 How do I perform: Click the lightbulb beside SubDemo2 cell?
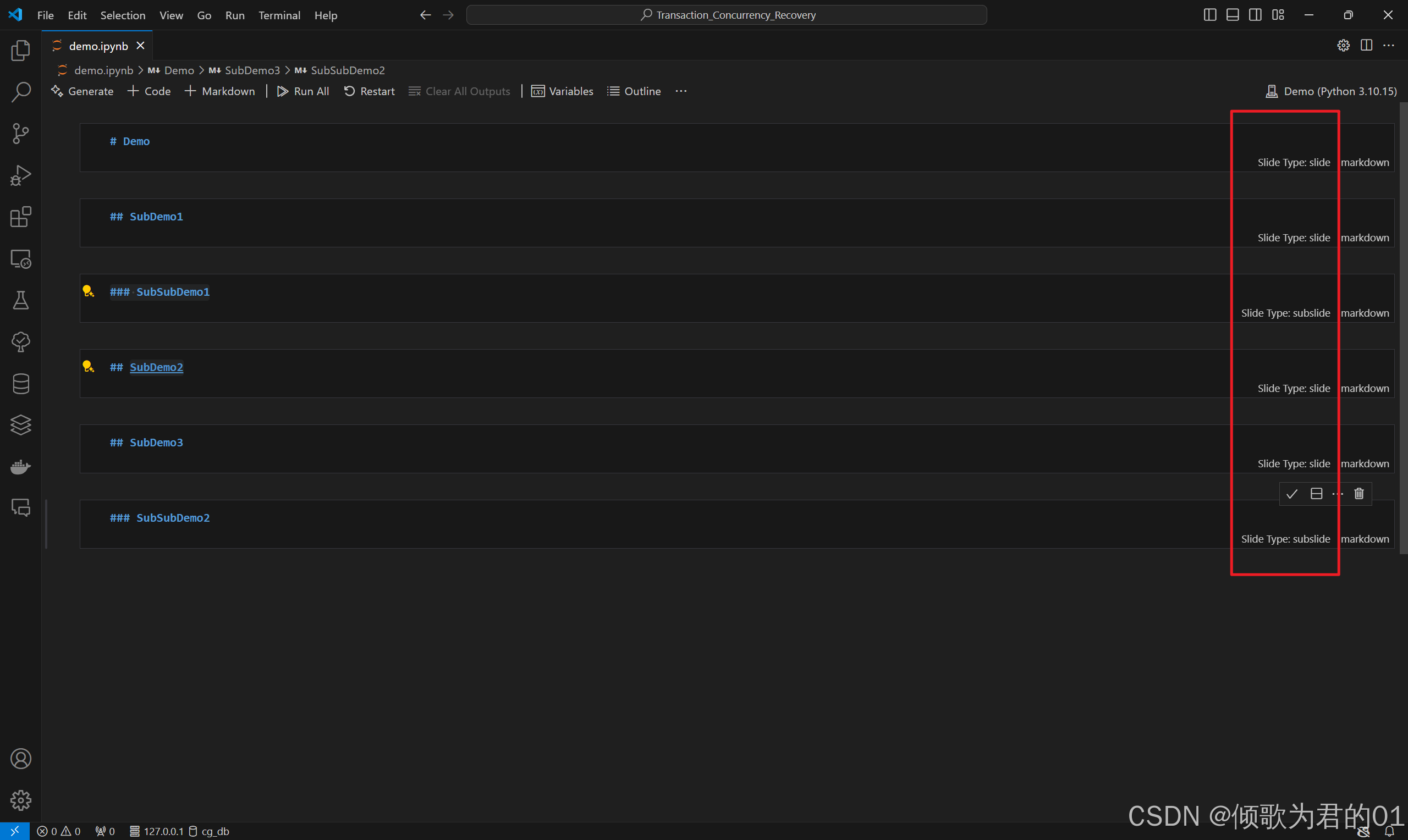88,367
